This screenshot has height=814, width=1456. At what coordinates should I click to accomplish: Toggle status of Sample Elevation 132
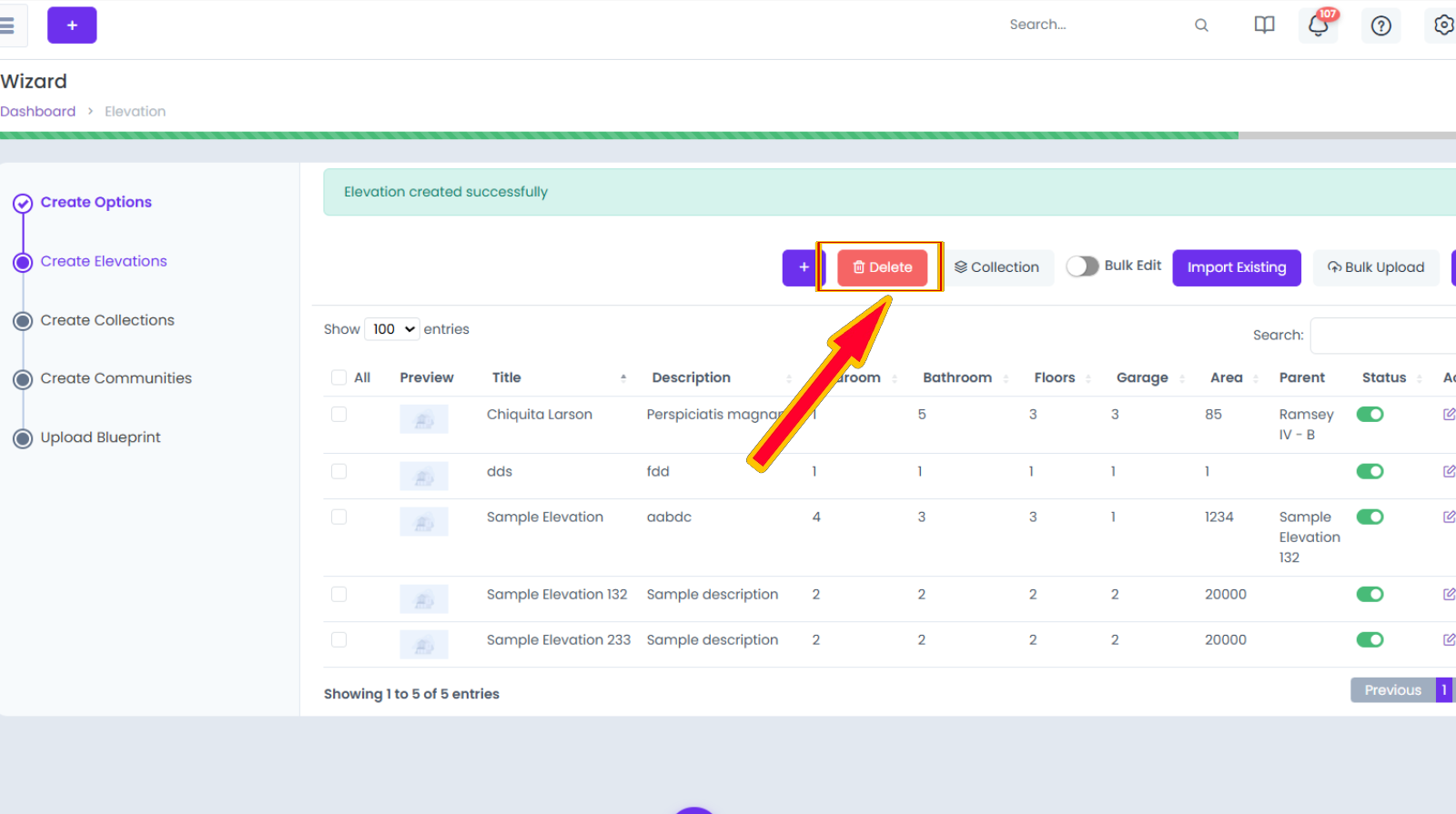point(1370,594)
